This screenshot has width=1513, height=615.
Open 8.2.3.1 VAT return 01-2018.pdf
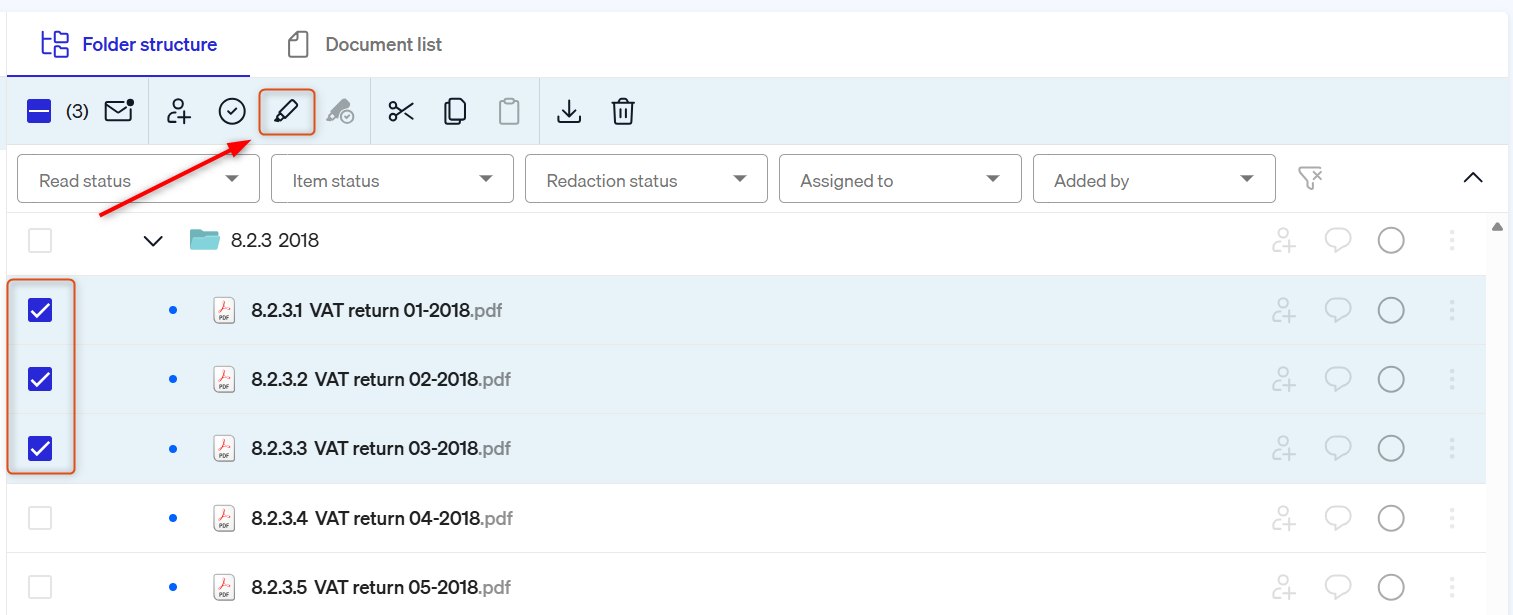[377, 311]
